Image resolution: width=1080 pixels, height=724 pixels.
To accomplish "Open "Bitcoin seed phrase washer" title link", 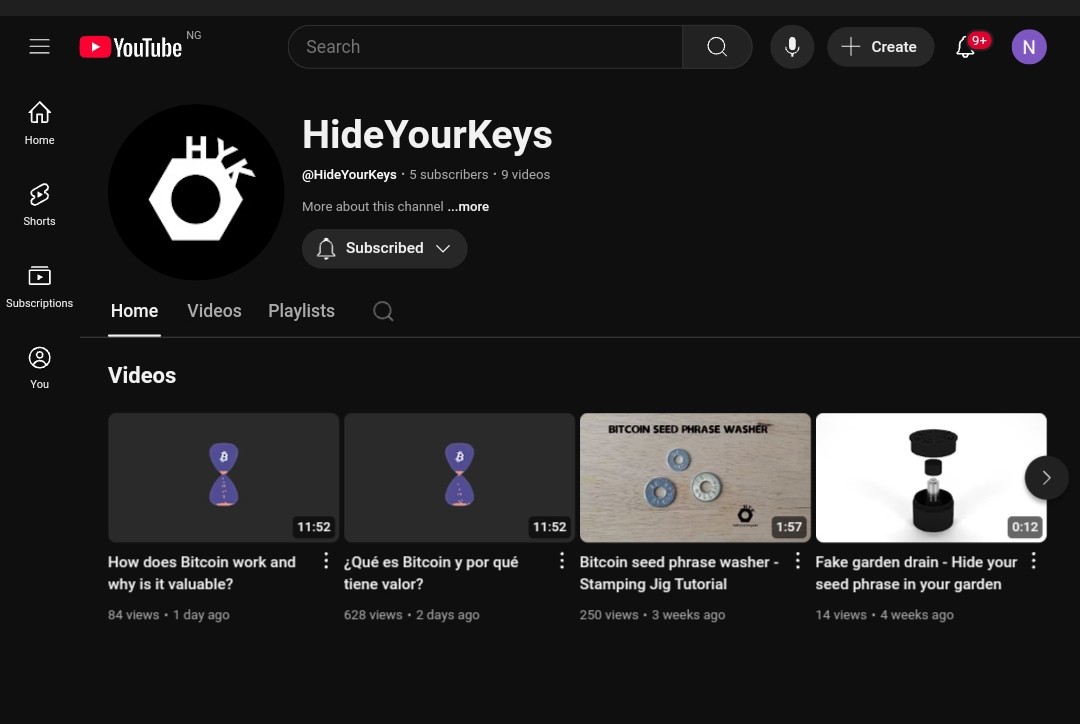I will point(679,572).
